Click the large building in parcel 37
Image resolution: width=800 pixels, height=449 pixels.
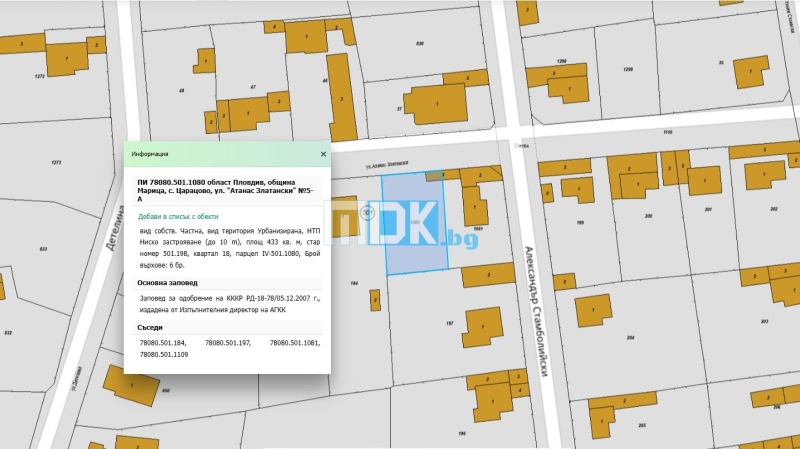tap(435, 102)
